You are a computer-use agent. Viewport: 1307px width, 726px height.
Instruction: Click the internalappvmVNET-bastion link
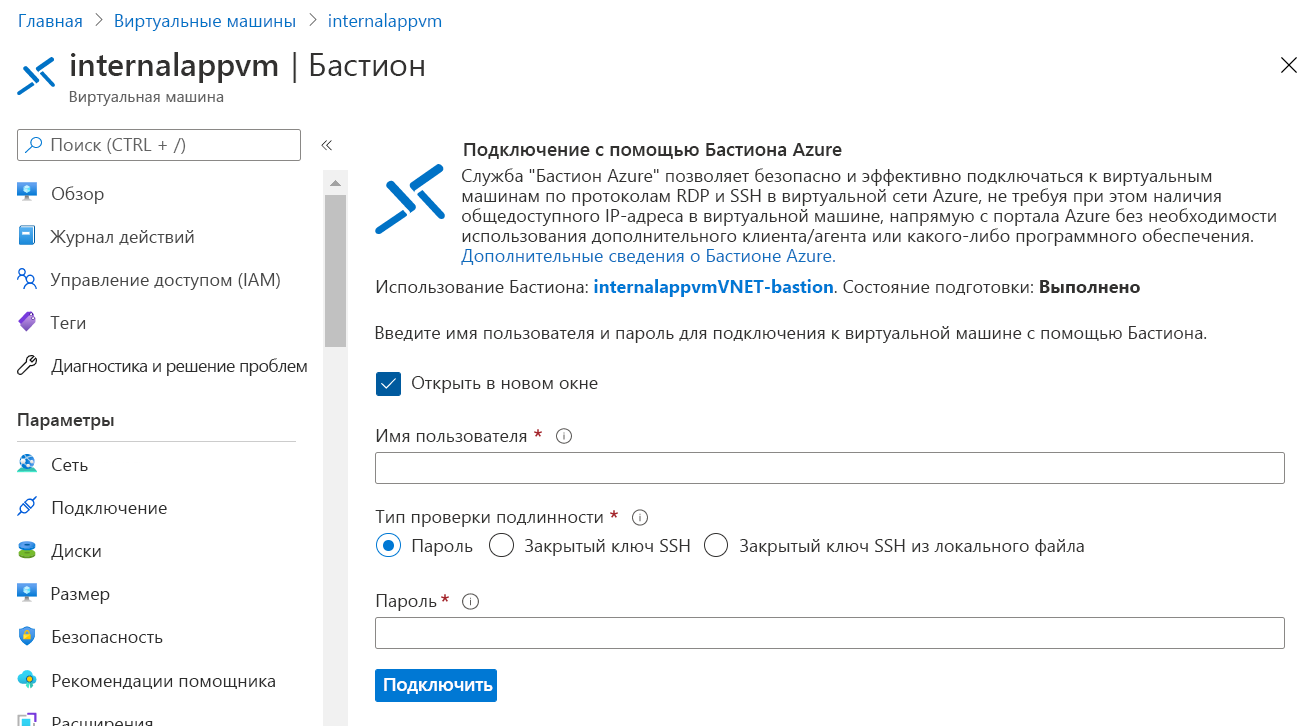click(713, 286)
